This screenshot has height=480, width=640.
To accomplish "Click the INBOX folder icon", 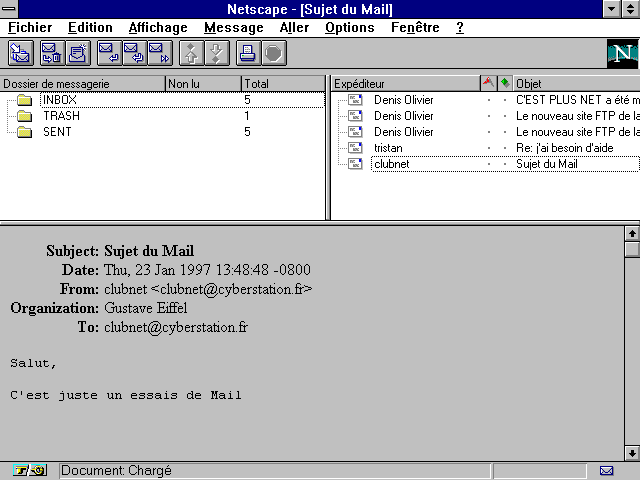I will pyautogui.click(x=24, y=100).
